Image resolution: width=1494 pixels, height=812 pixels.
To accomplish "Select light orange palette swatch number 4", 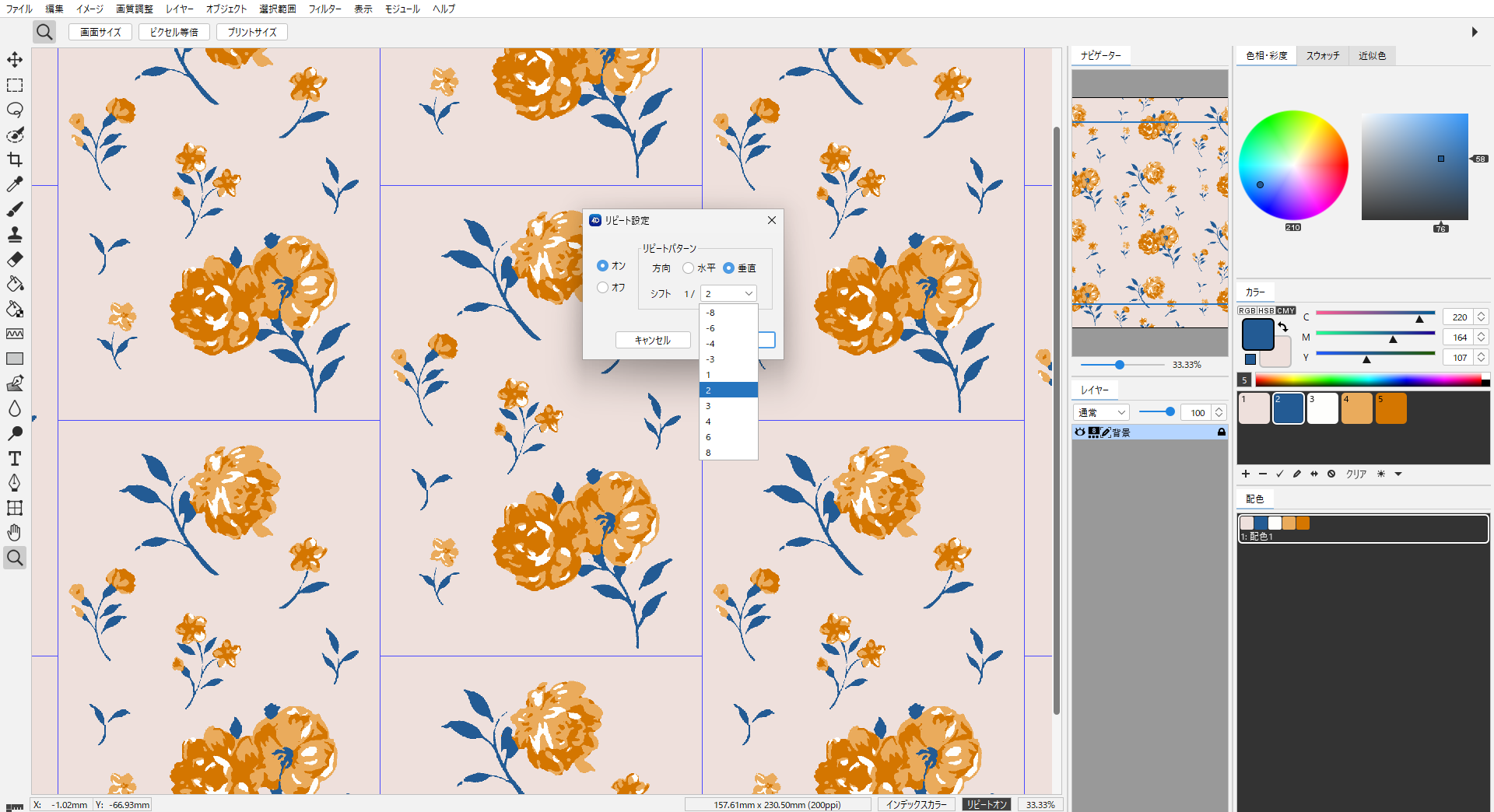I will (1356, 408).
